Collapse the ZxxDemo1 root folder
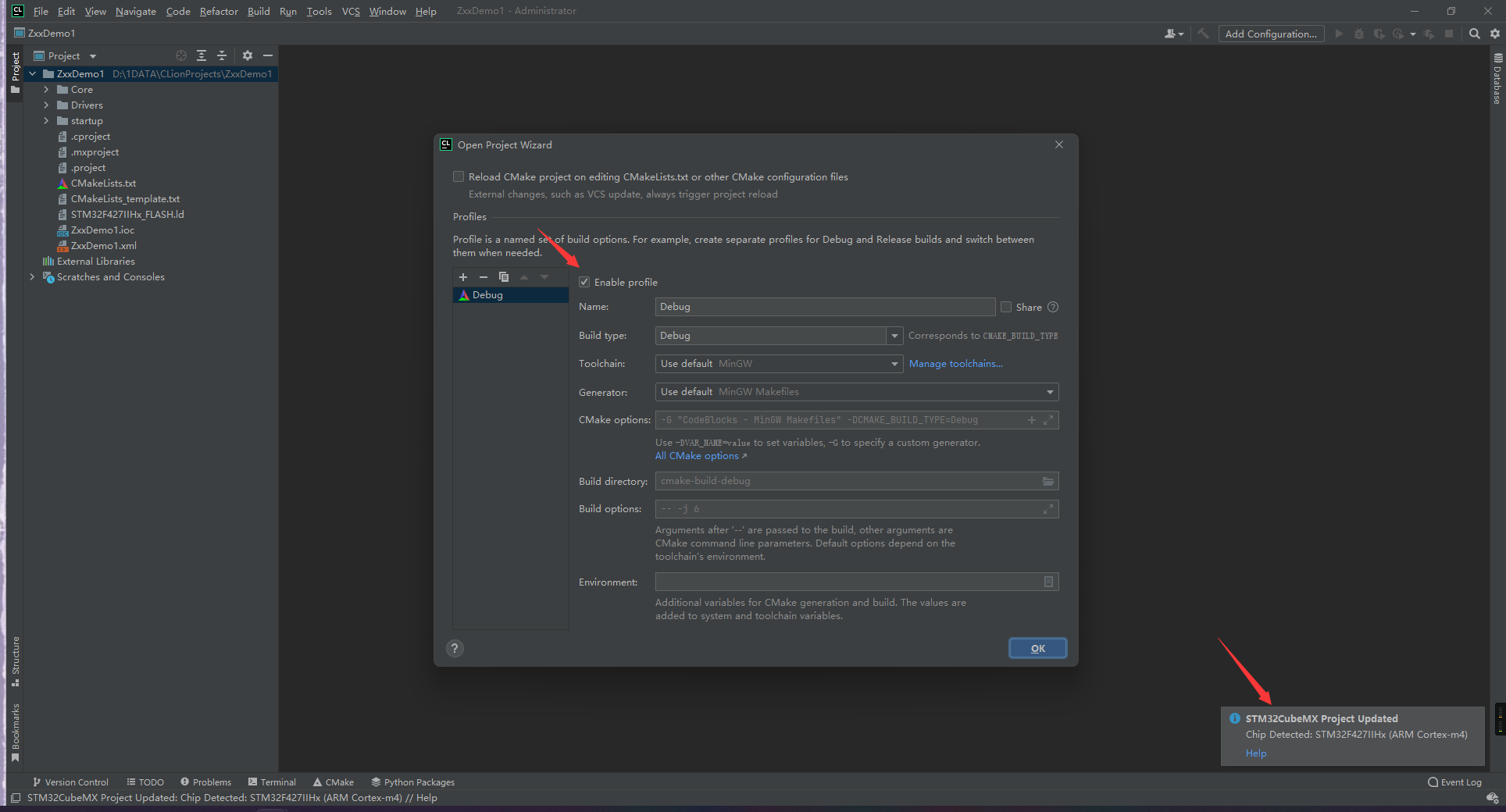This screenshot has height=812, width=1506. coord(32,74)
